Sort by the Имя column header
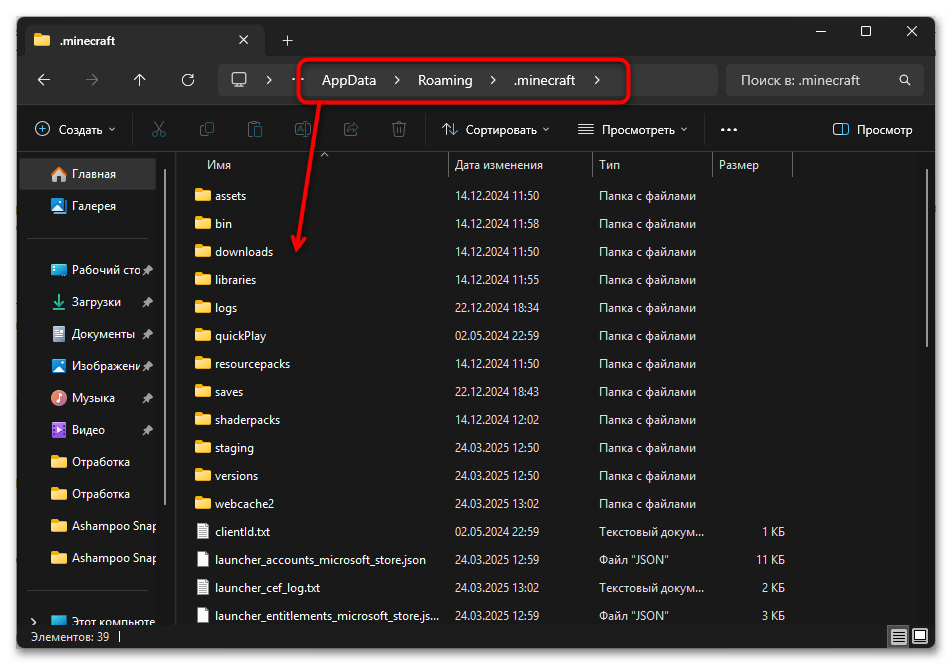 (219, 165)
